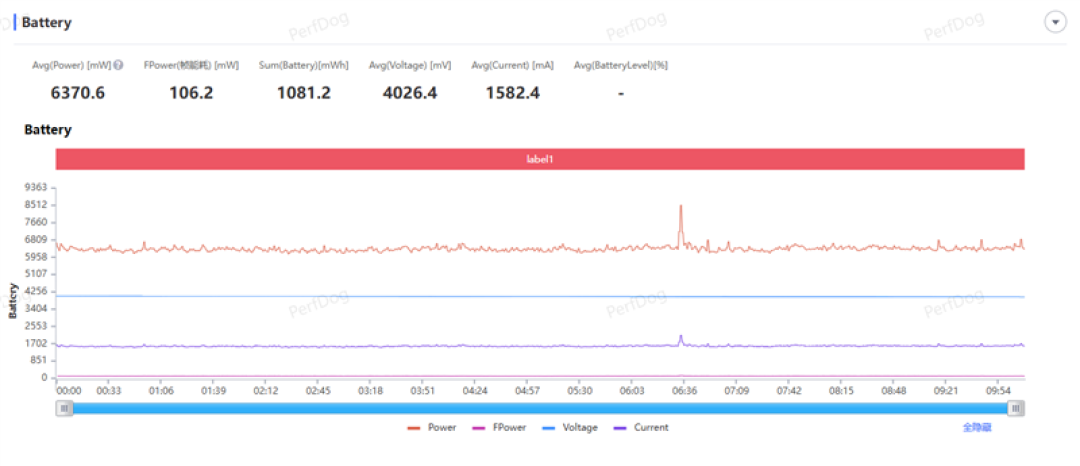The width and height of the screenshot is (1080, 466).
Task: Click the magenta FPower legend color marker
Action: 477,428
